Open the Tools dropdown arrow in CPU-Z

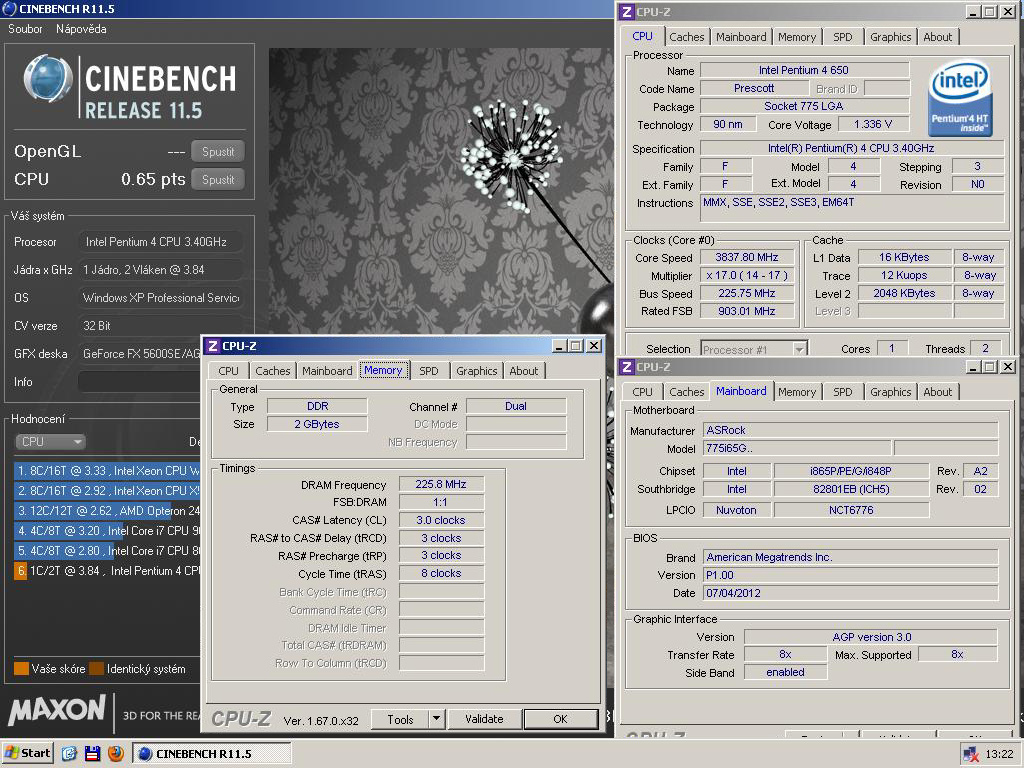tap(437, 719)
